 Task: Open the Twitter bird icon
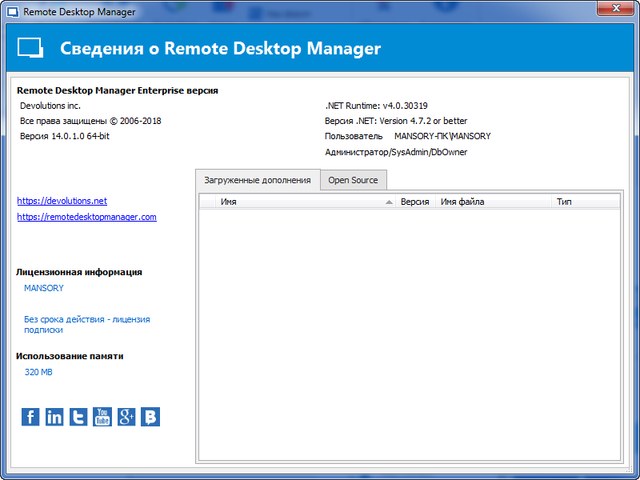[x=78, y=417]
